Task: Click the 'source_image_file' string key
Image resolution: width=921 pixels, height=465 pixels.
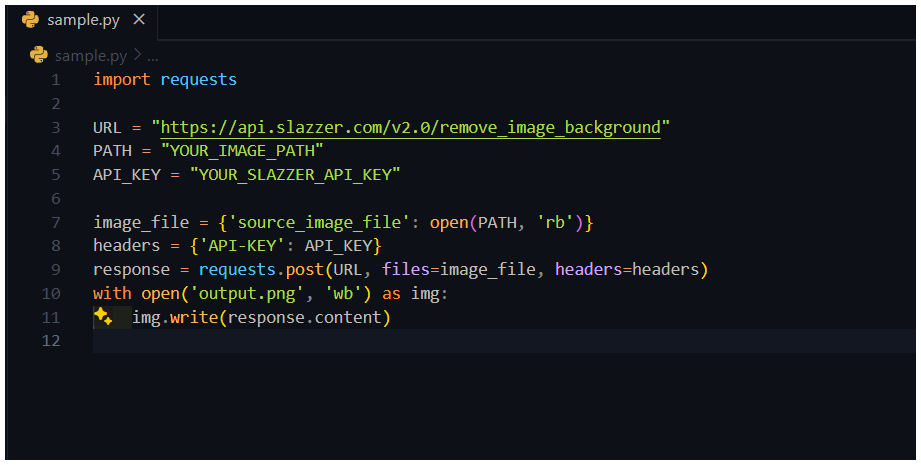Action: pyautogui.click(x=319, y=223)
